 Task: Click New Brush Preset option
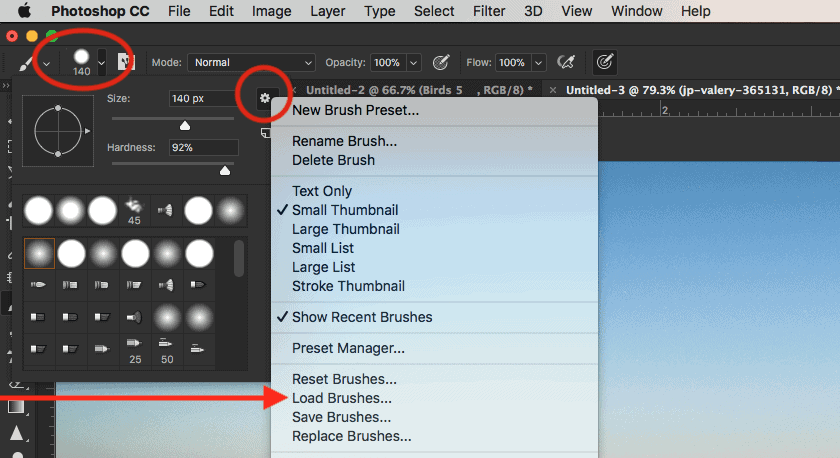(x=355, y=110)
